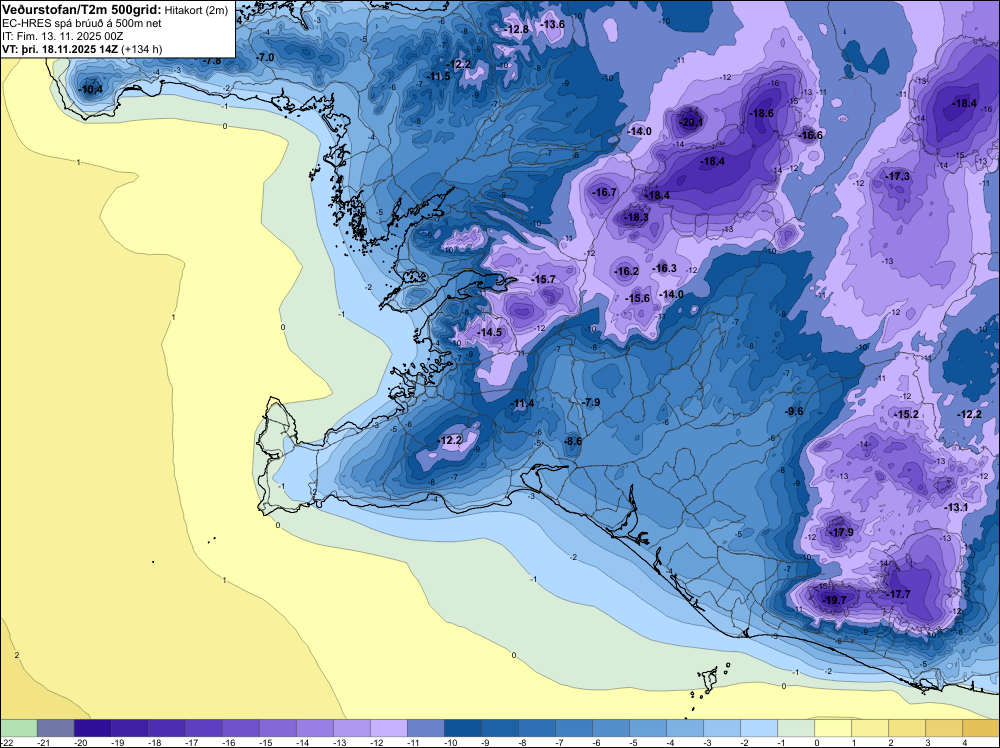Click the -18.6 temperature label

761,113
